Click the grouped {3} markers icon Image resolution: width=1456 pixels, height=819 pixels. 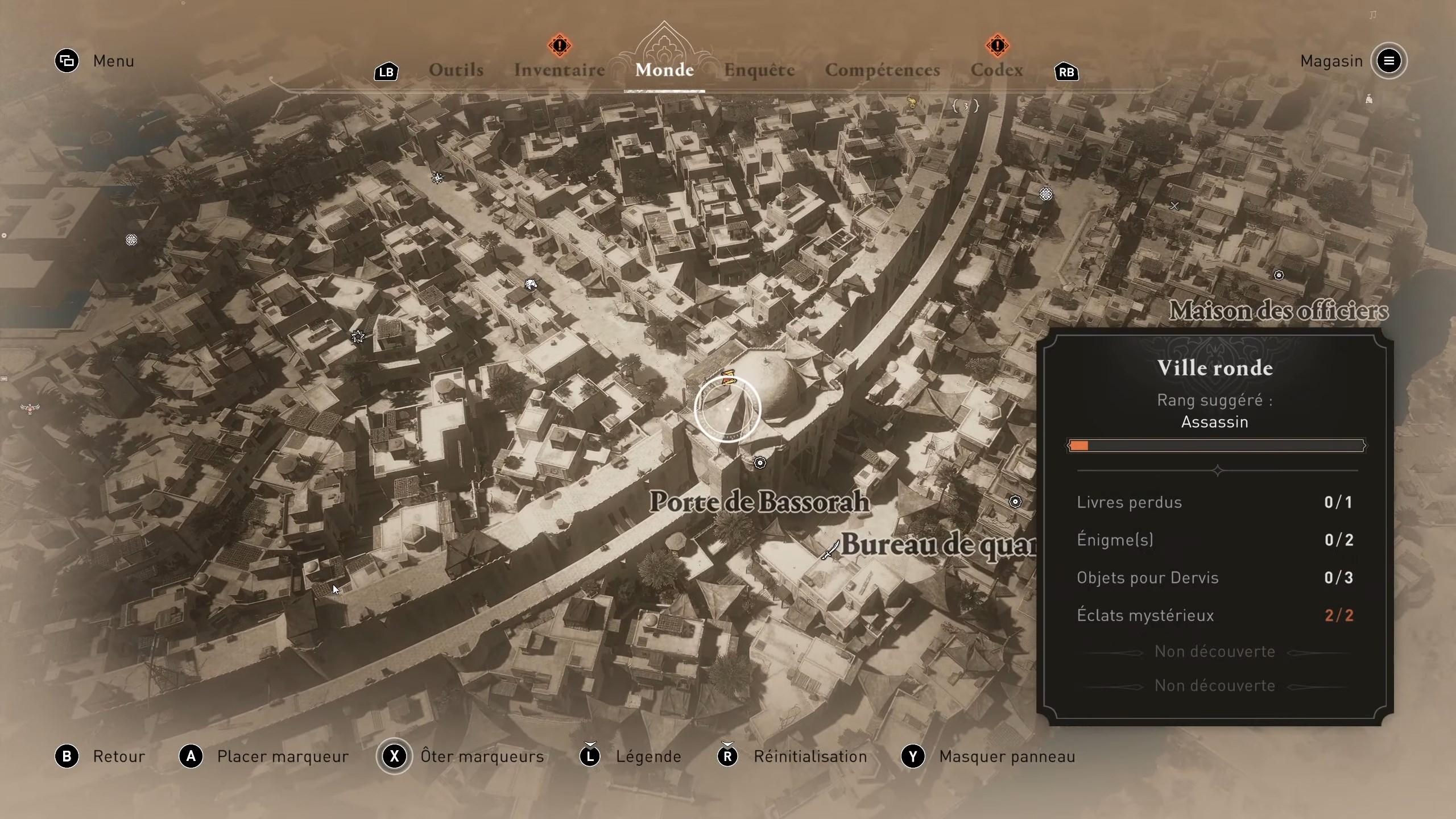(965, 106)
